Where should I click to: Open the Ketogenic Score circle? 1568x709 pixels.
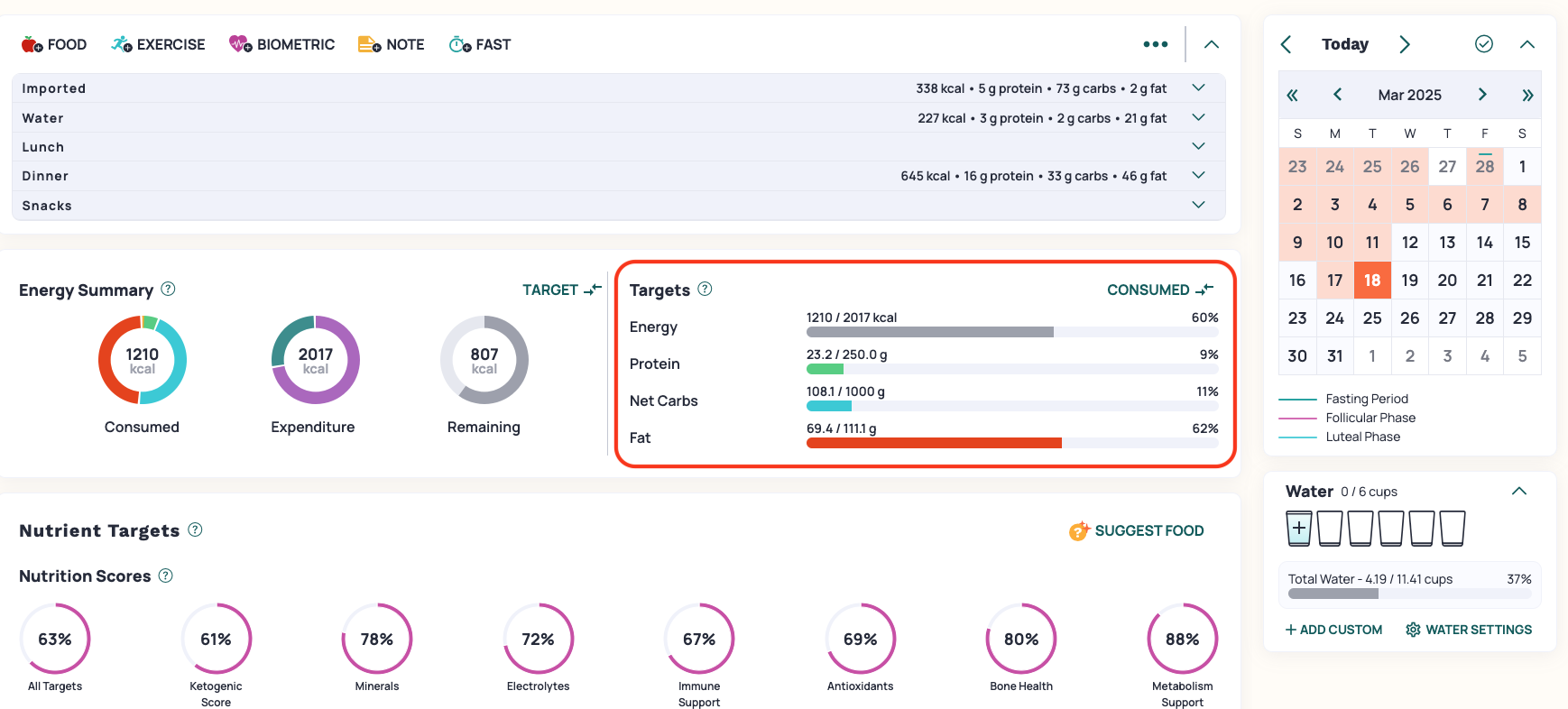pyautogui.click(x=216, y=640)
